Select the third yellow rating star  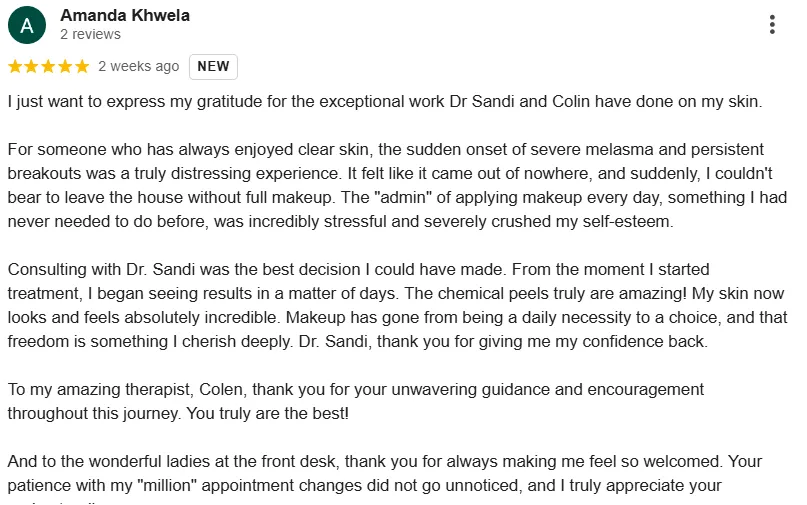pyautogui.click(x=48, y=66)
